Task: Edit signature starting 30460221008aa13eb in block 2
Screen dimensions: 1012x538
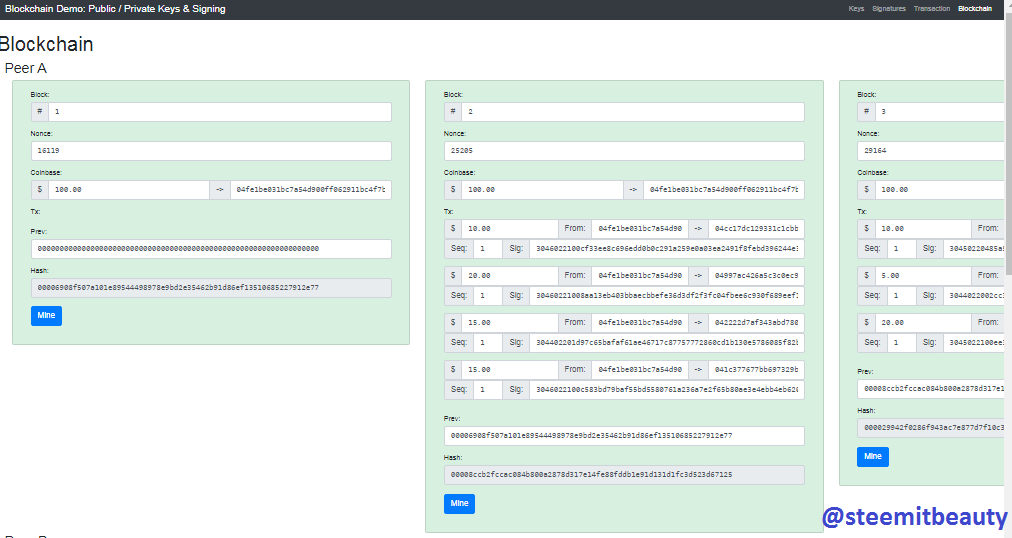Action: [x=667, y=295]
